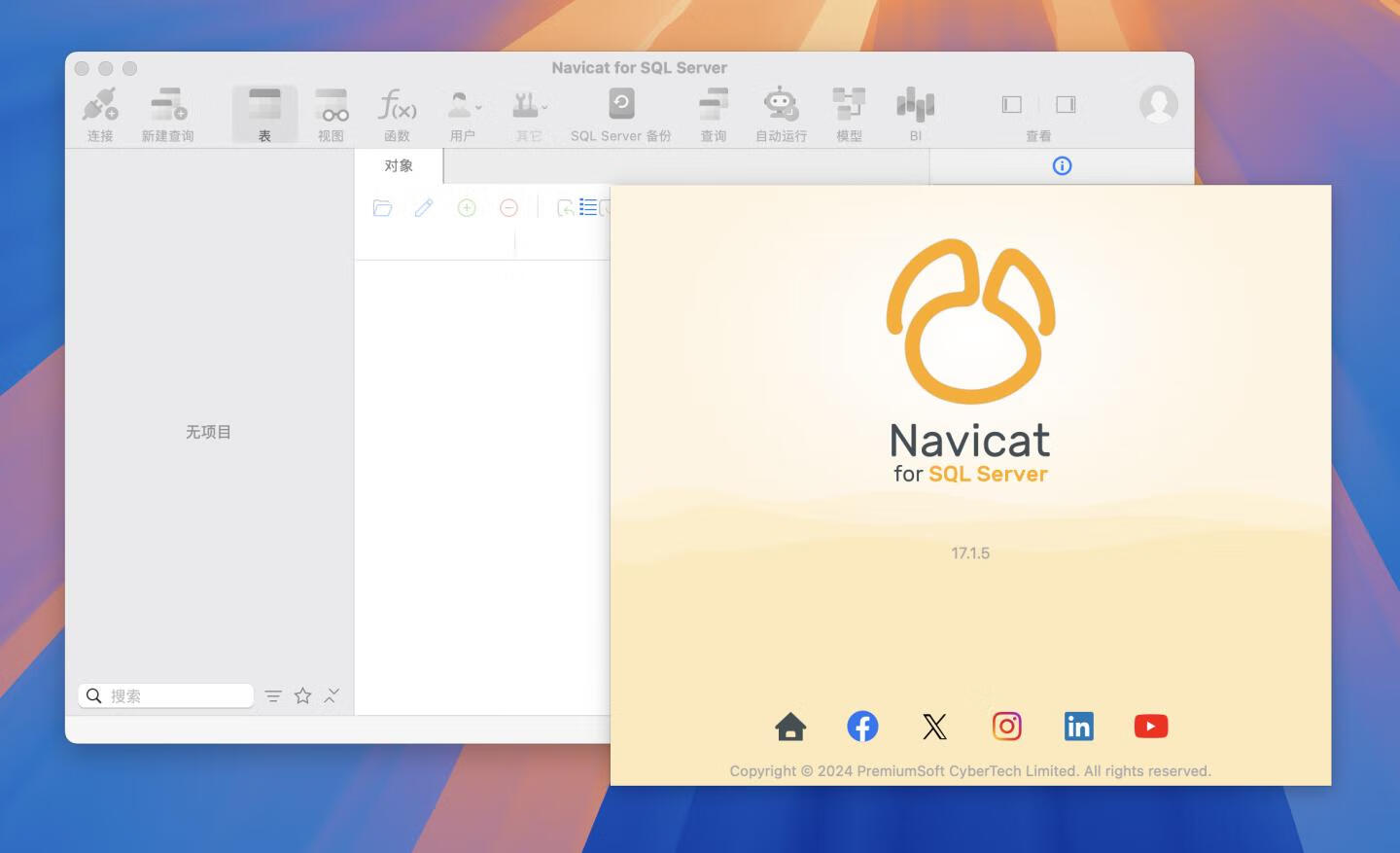The width and height of the screenshot is (1400, 853).
Task: Visit Navicat Facebook page icon
Action: (862, 727)
